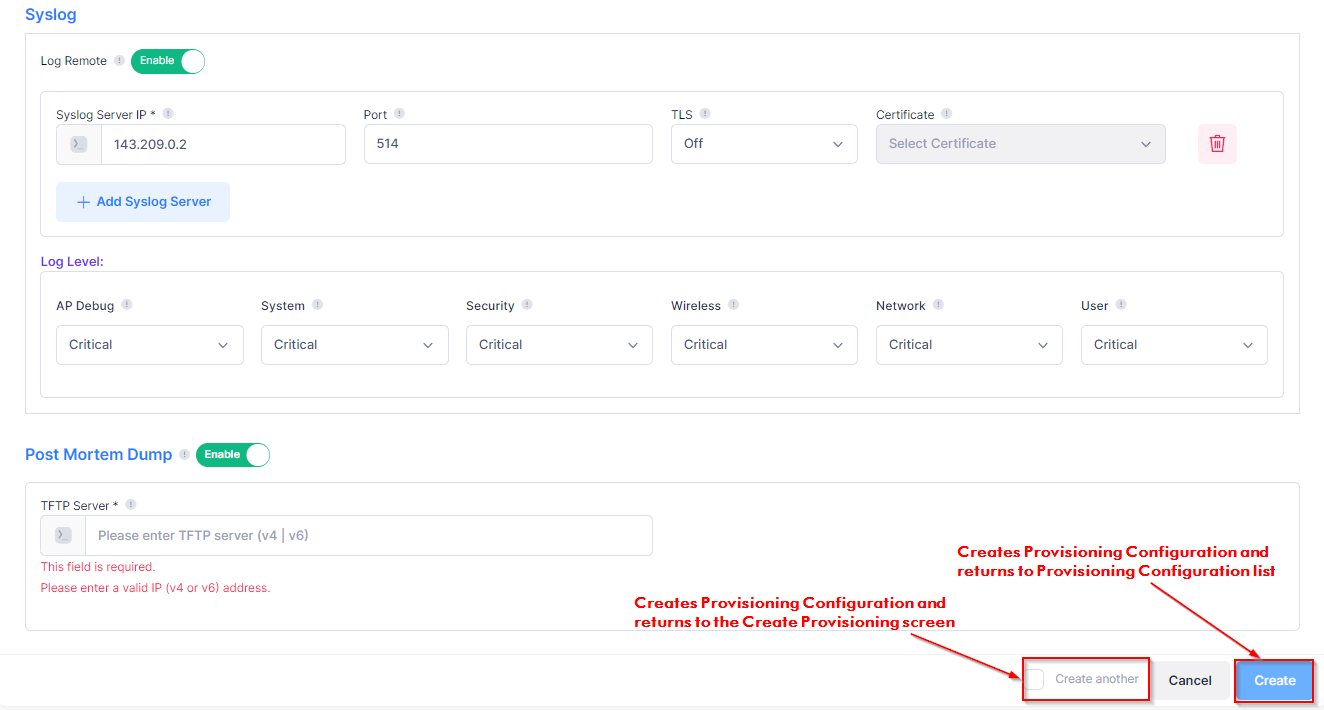
Task: Click the info icon next to Certificate label
Action: pyautogui.click(x=946, y=114)
